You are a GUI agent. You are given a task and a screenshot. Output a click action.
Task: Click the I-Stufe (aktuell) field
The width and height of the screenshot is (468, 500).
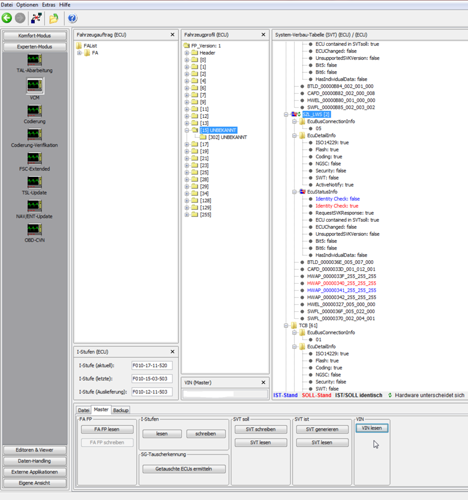coord(152,366)
